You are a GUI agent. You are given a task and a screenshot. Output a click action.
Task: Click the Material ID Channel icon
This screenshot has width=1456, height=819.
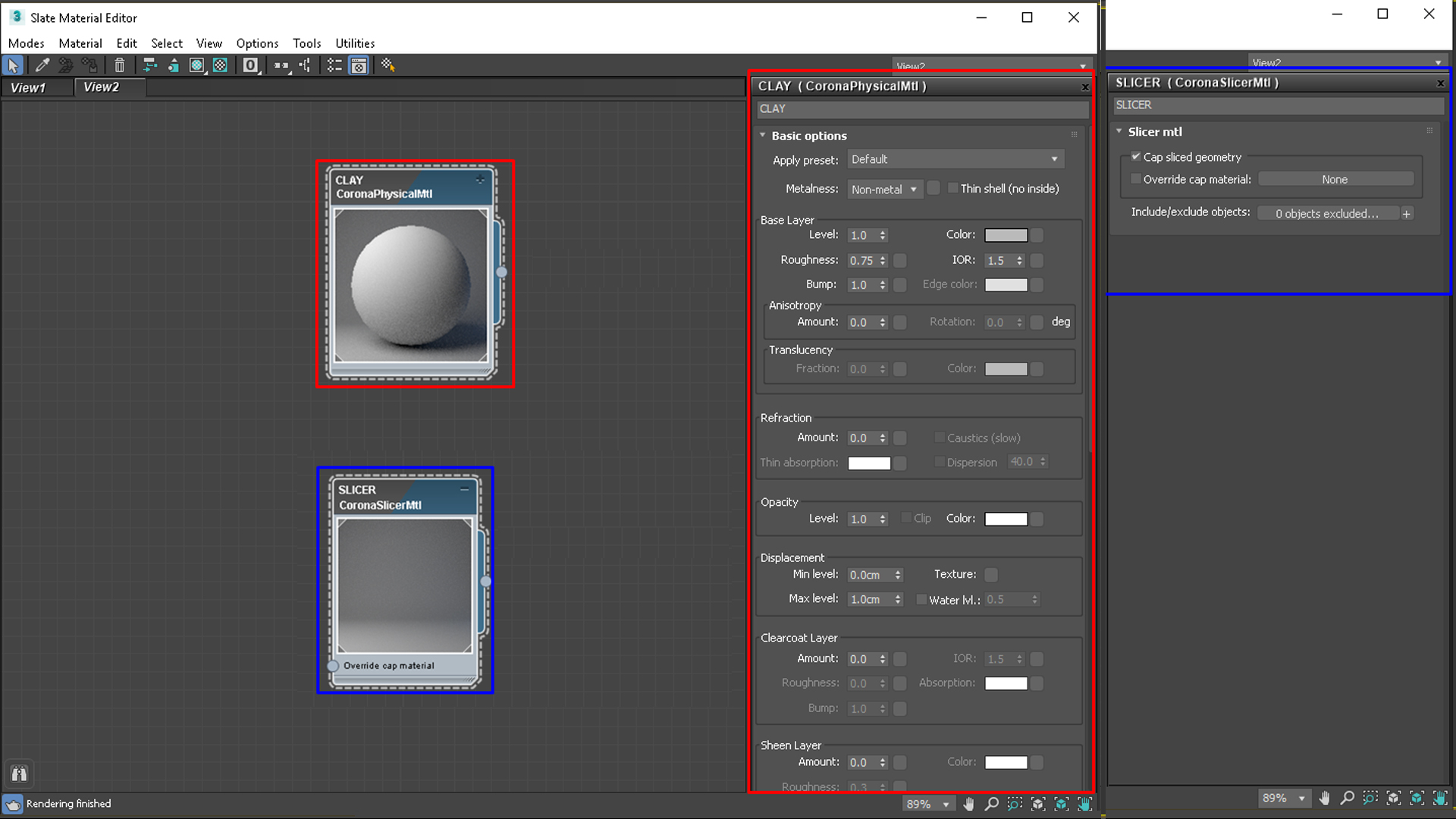tap(250, 65)
